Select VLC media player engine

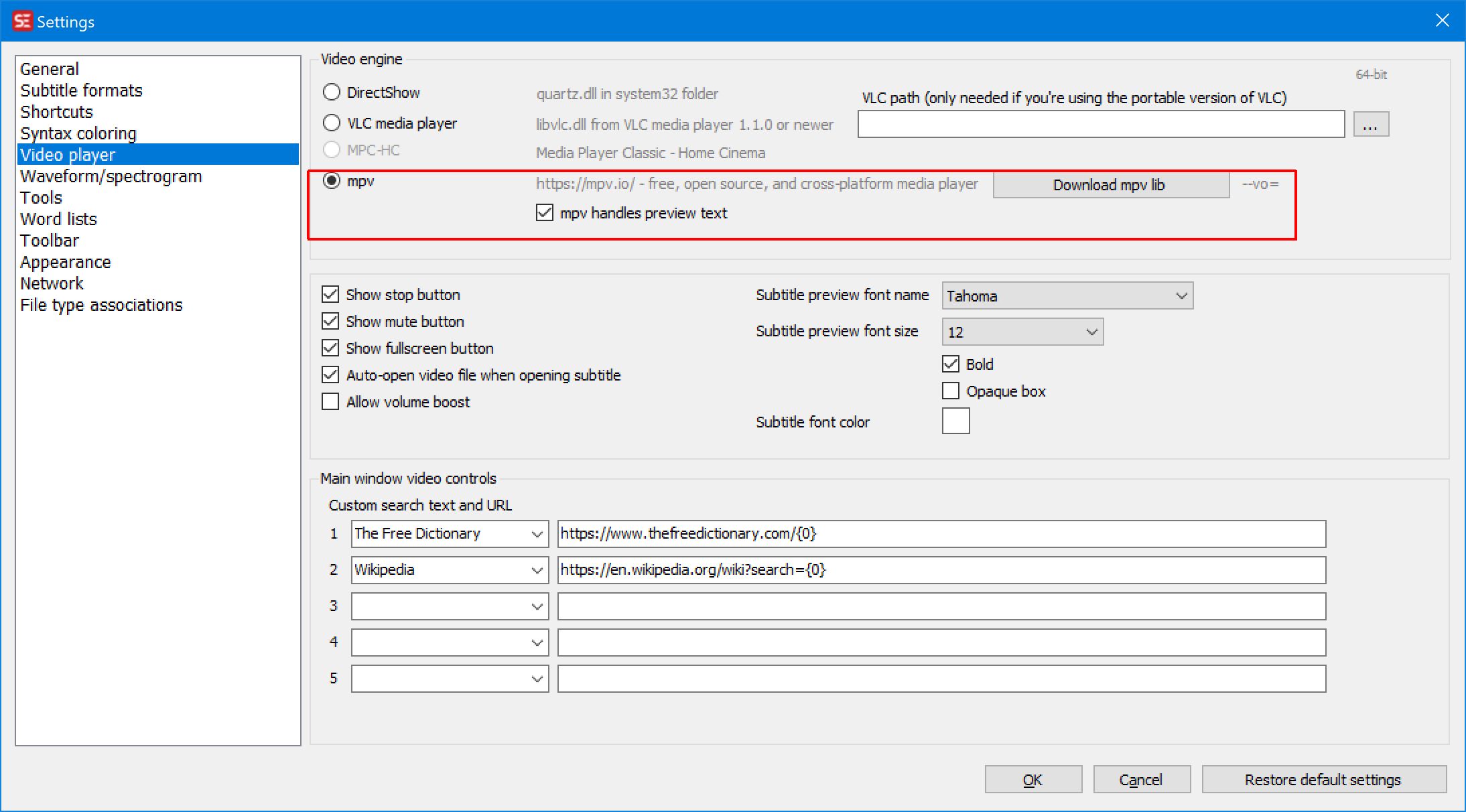click(332, 123)
